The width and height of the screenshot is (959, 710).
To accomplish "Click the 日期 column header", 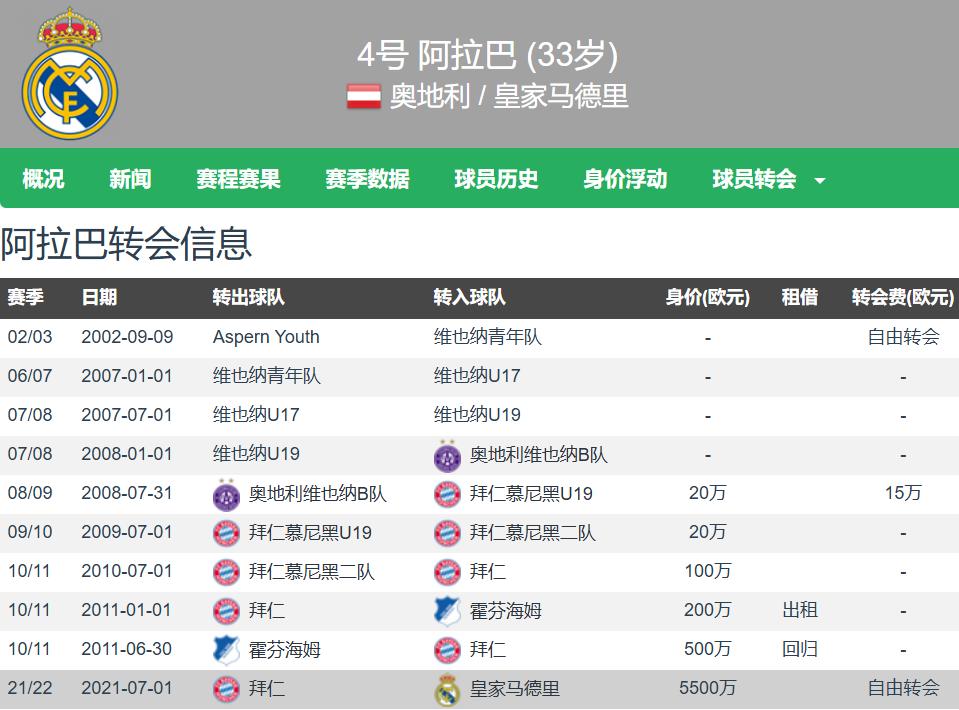I will tap(99, 297).
